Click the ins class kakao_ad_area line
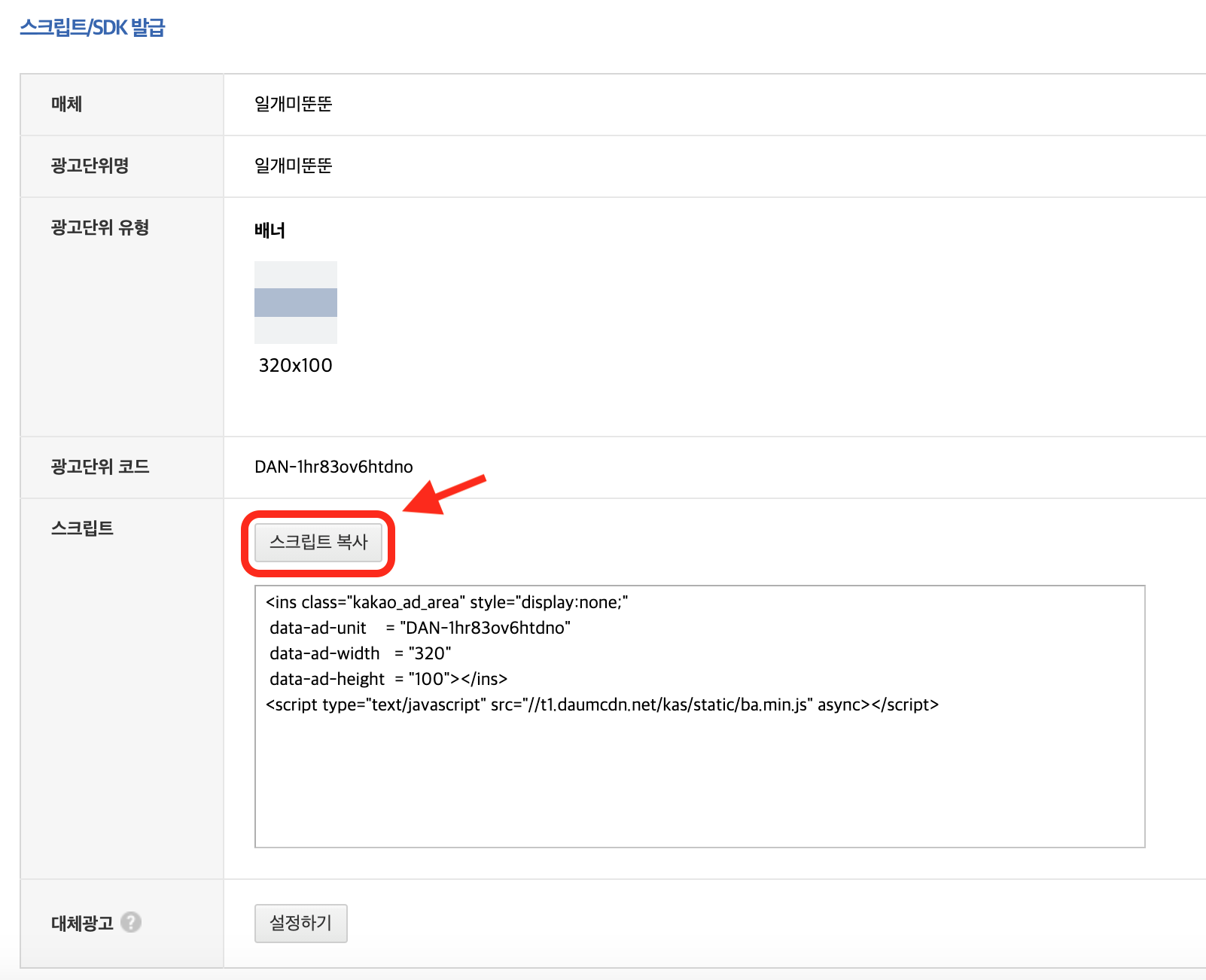 pyautogui.click(x=447, y=602)
